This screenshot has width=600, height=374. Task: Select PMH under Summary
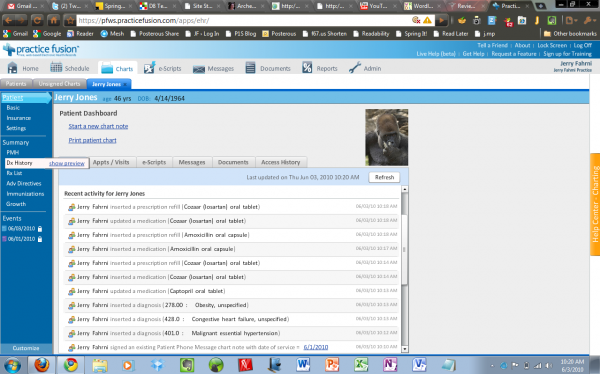click(13, 152)
